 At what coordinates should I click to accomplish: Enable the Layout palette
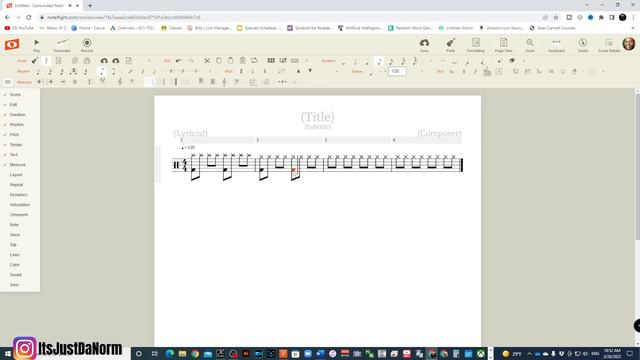tap(16, 175)
